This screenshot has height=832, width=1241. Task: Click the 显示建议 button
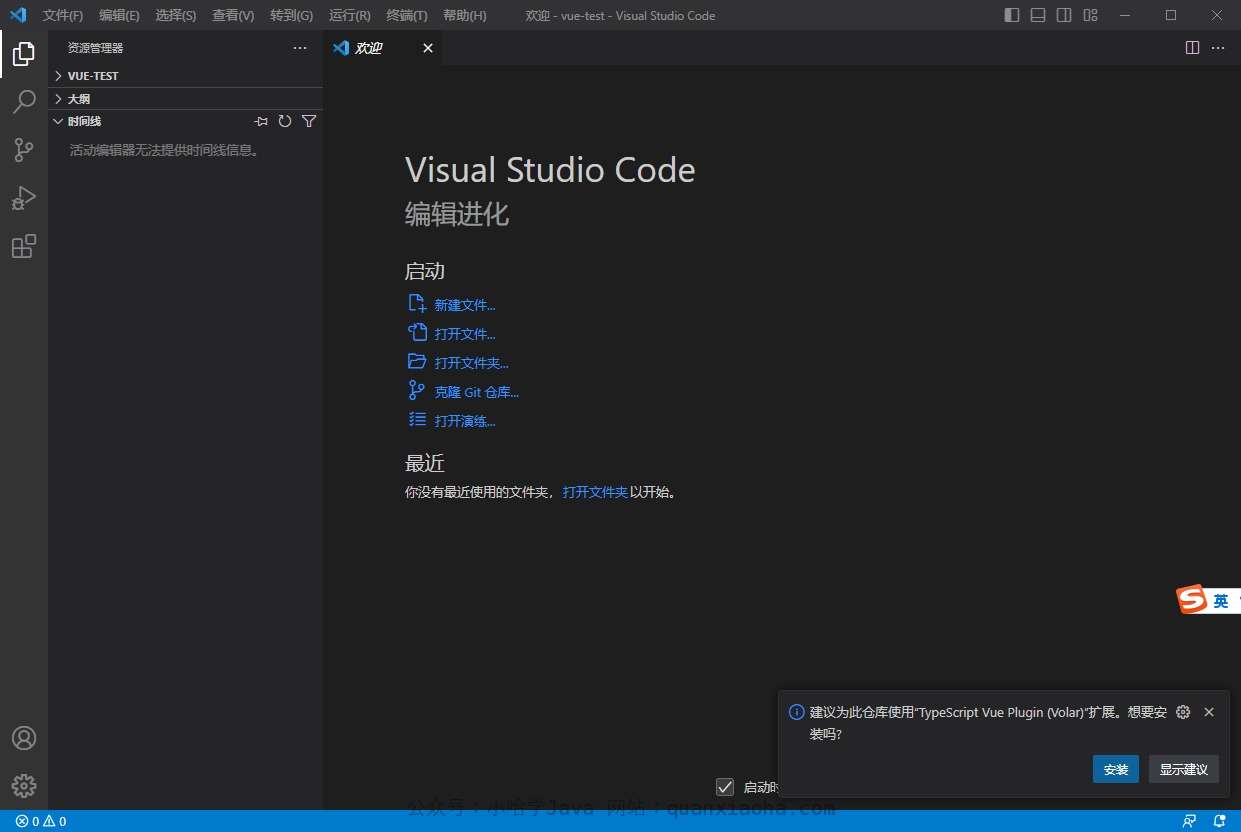click(x=1184, y=769)
